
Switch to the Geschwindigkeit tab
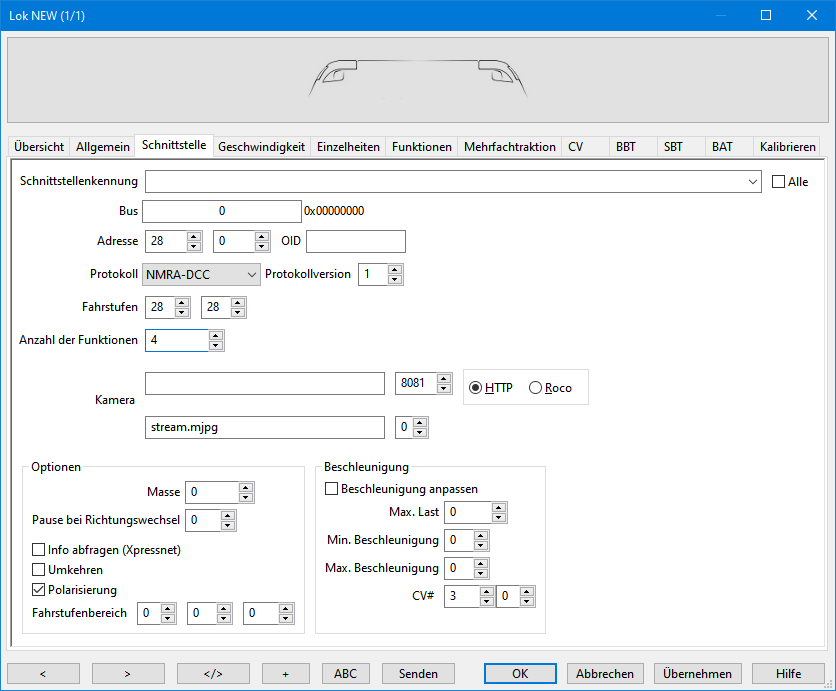point(261,146)
